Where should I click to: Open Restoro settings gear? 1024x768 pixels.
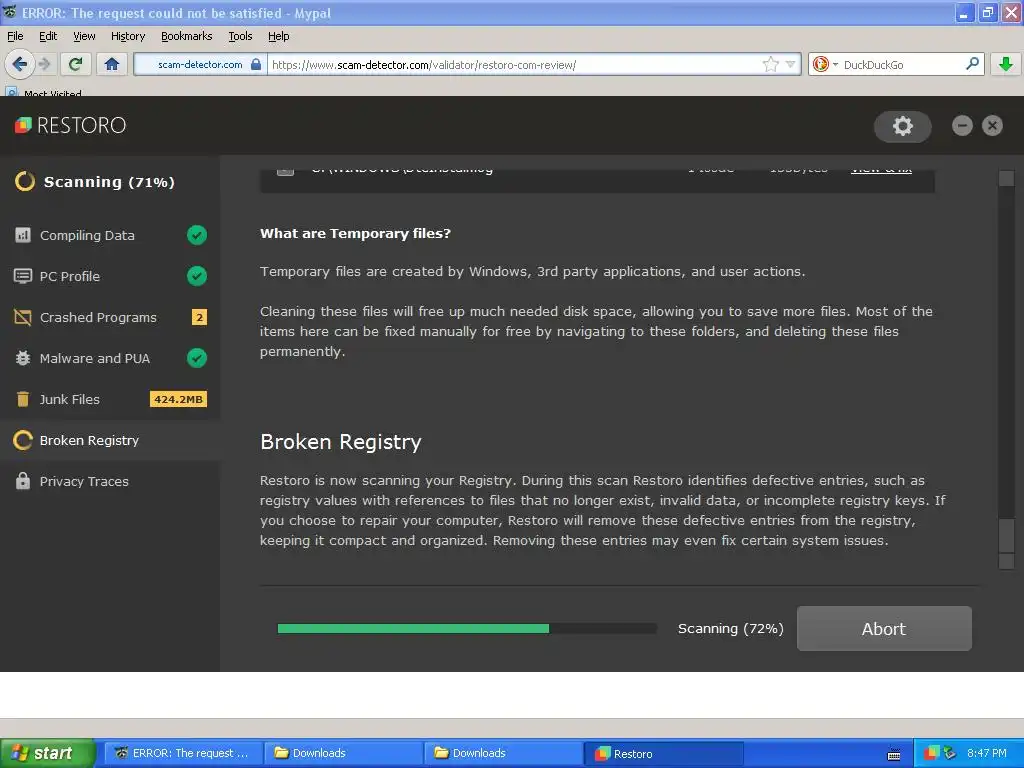pyautogui.click(x=903, y=126)
